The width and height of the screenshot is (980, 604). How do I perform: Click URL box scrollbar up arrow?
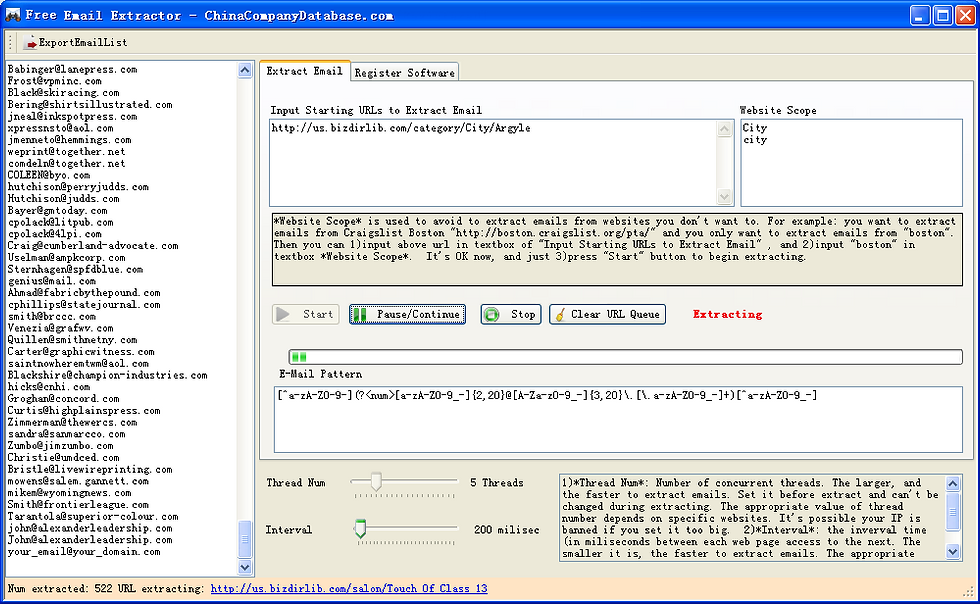[x=724, y=129]
